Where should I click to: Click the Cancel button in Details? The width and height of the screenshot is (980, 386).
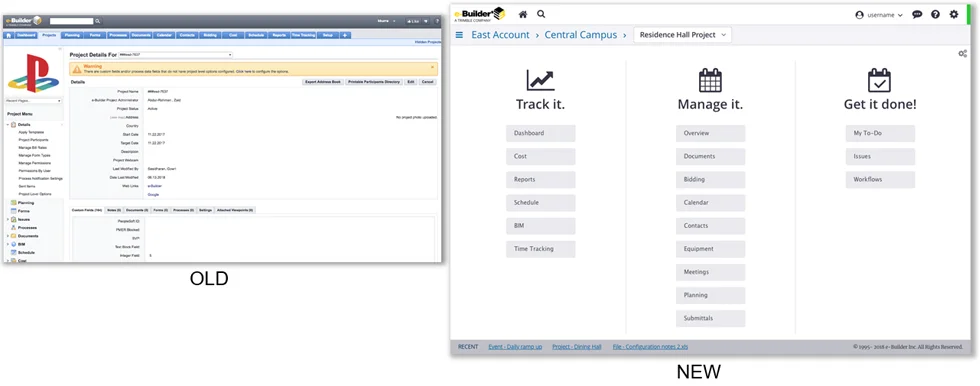click(x=428, y=82)
